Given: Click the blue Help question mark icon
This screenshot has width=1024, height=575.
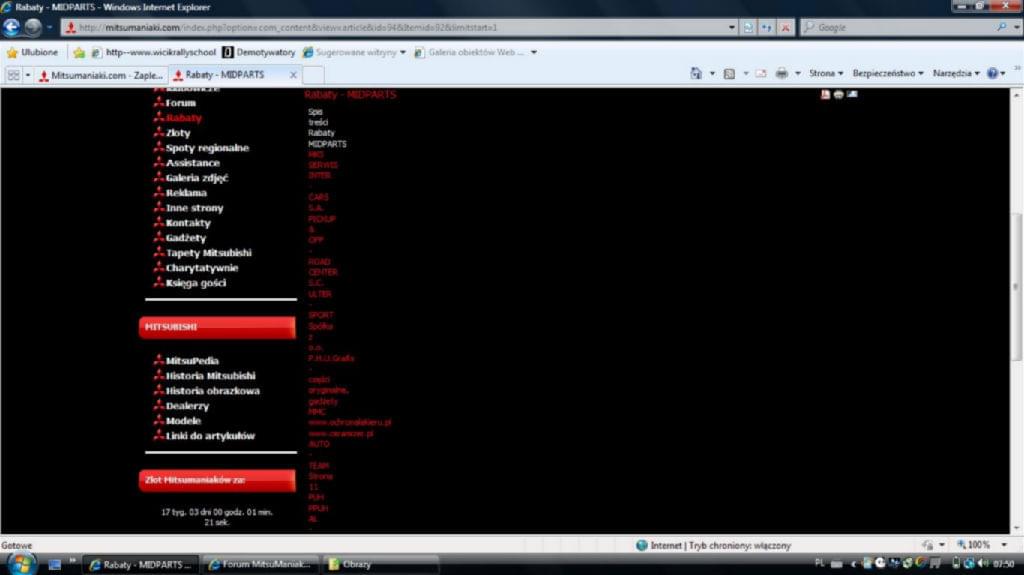Looking at the screenshot, I should point(993,73).
